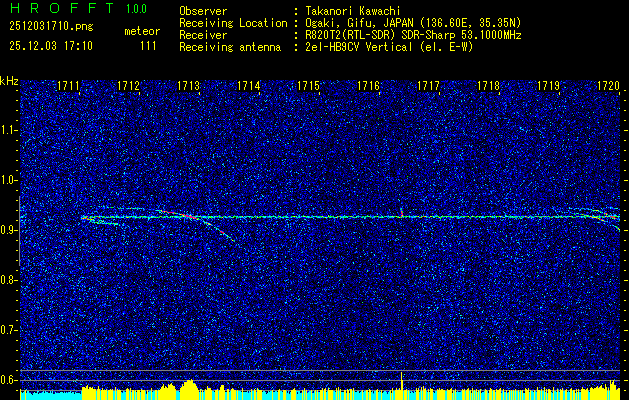
Task: Click the 1.0 kHz axis label
Action: (8, 180)
